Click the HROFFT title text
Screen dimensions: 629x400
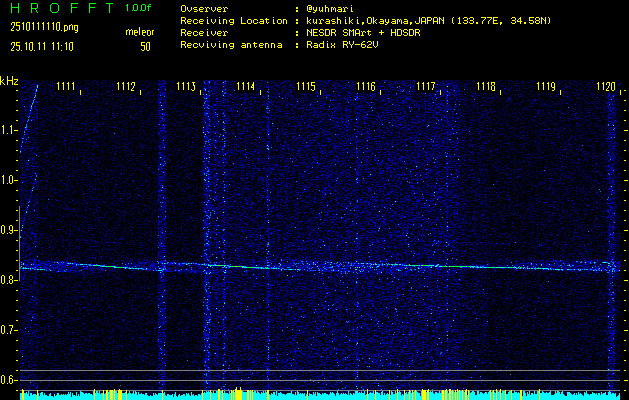tap(58, 9)
